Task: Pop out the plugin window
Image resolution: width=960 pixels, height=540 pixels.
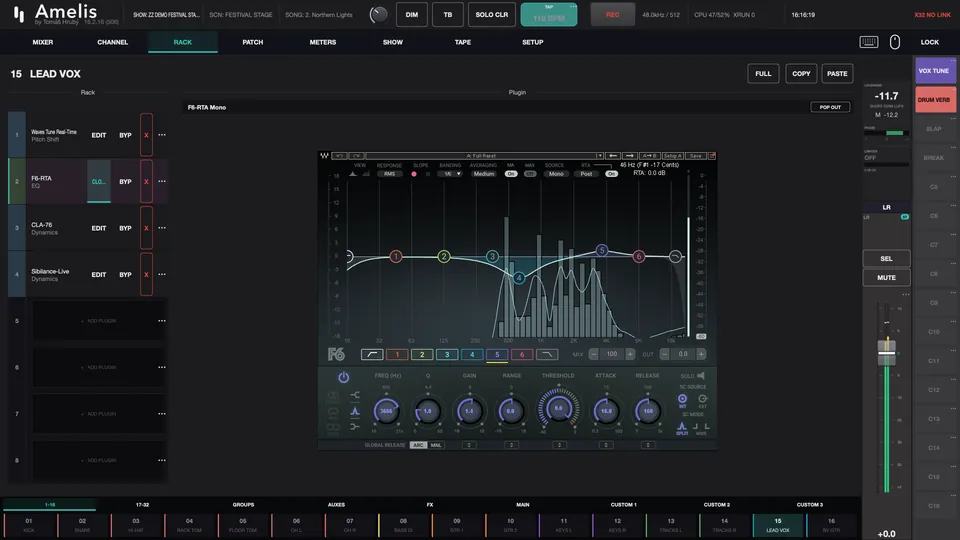Action: (830, 107)
